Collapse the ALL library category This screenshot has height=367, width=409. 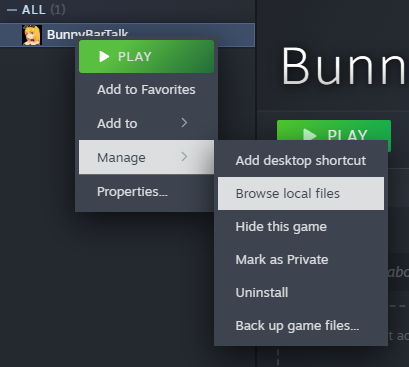(x=12, y=10)
